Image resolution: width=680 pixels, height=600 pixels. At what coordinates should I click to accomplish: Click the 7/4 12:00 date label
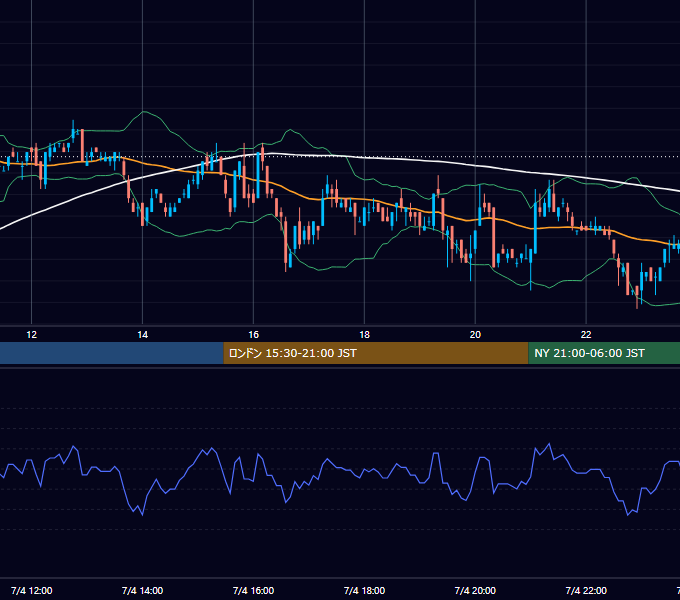(x=32, y=590)
